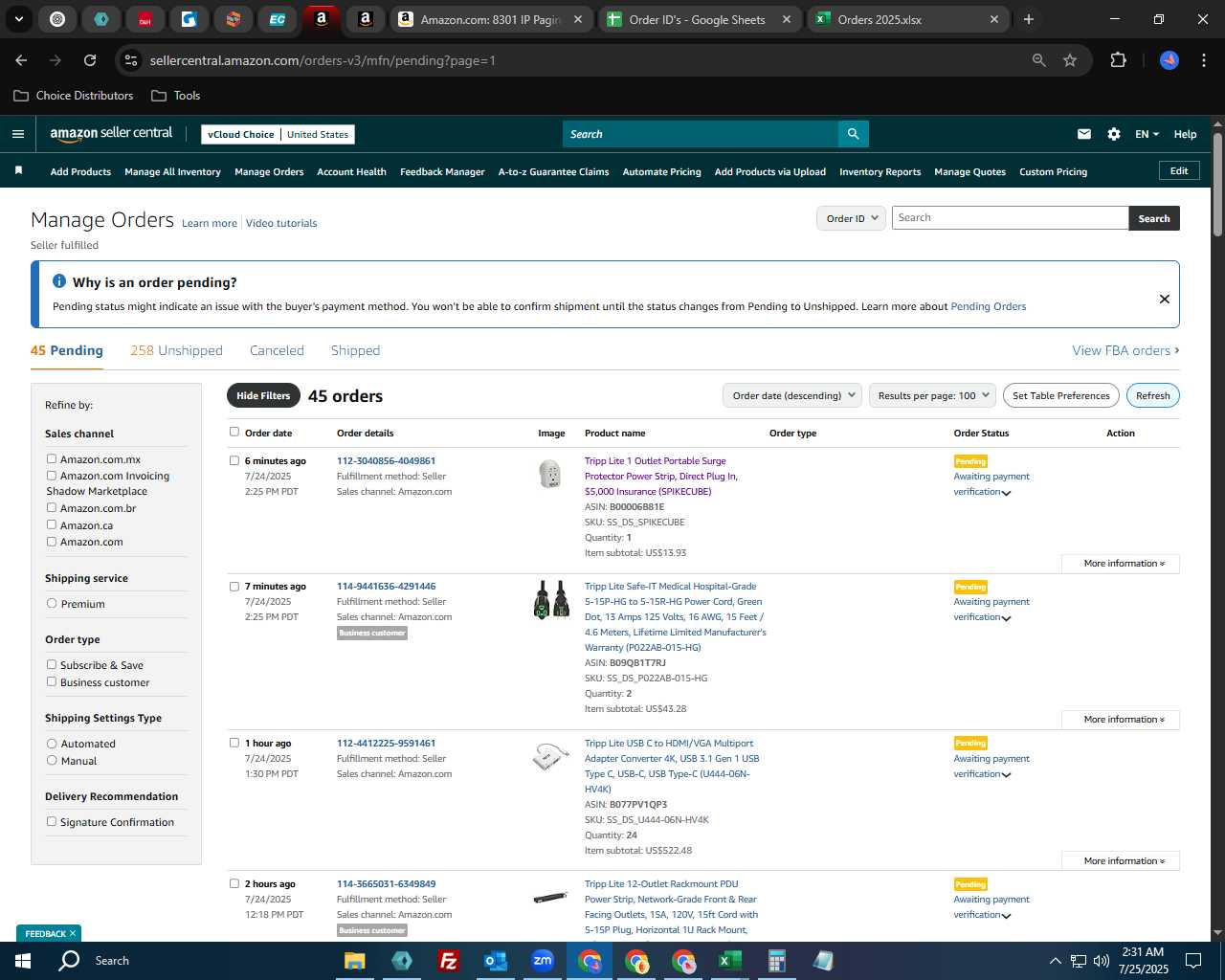Image resolution: width=1225 pixels, height=980 pixels.
Task: Open the EN language dropdown
Action: pyautogui.click(x=1147, y=134)
